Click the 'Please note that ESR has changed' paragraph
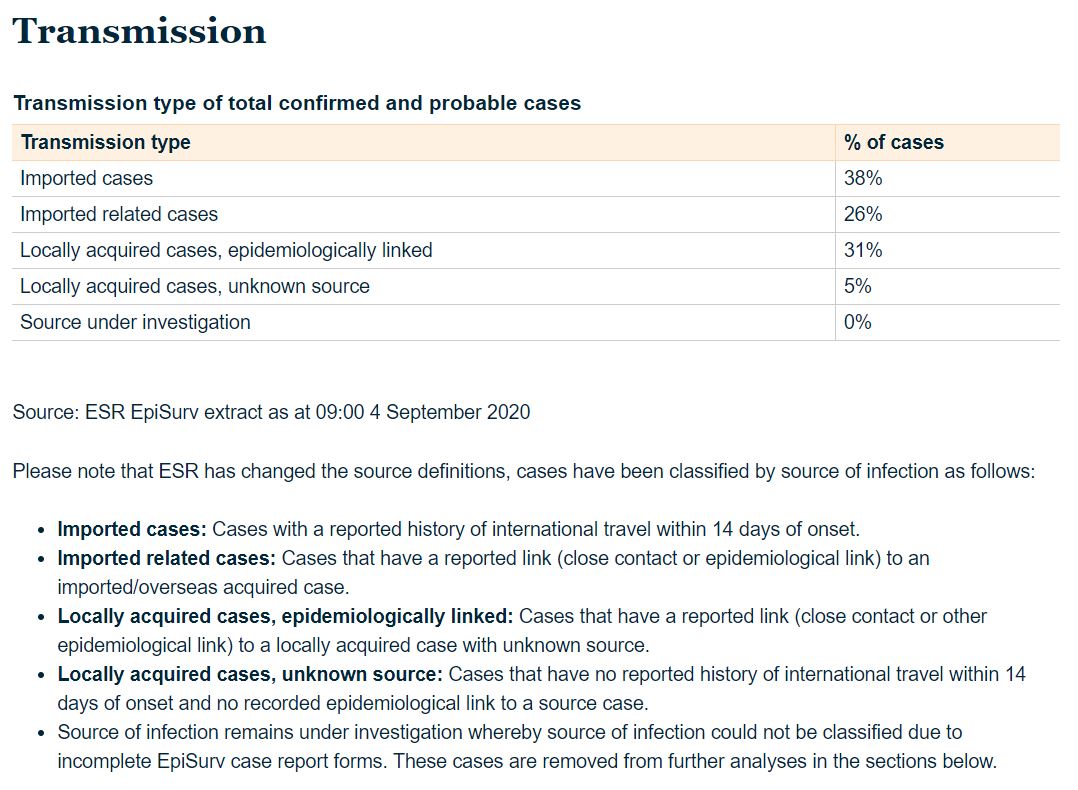This screenshot has width=1078, height=790. coord(523,470)
